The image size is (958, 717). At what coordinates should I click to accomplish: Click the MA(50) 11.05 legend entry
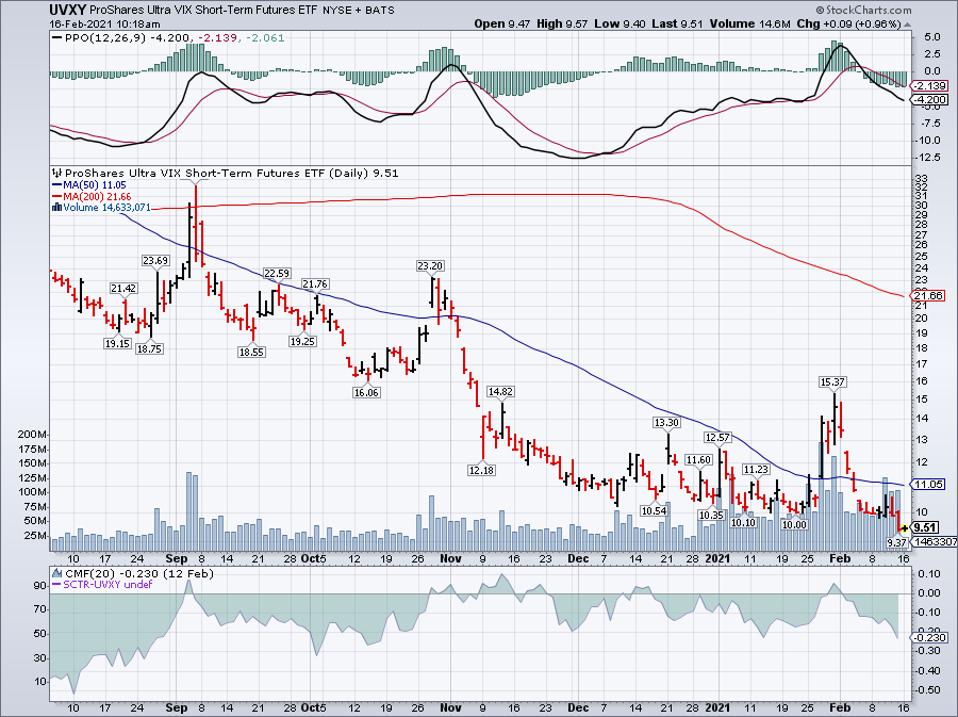click(89, 184)
